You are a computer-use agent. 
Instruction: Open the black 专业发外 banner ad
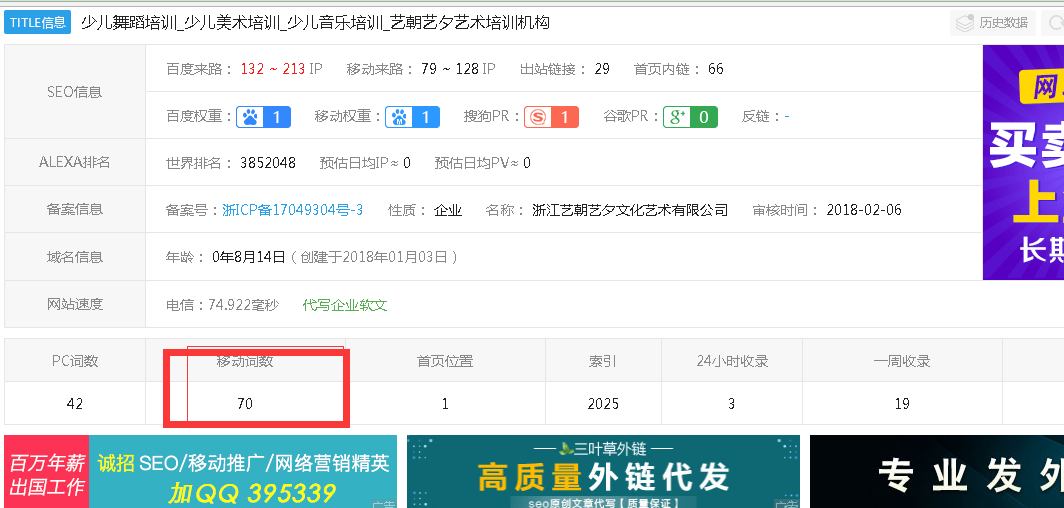tap(936, 472)
